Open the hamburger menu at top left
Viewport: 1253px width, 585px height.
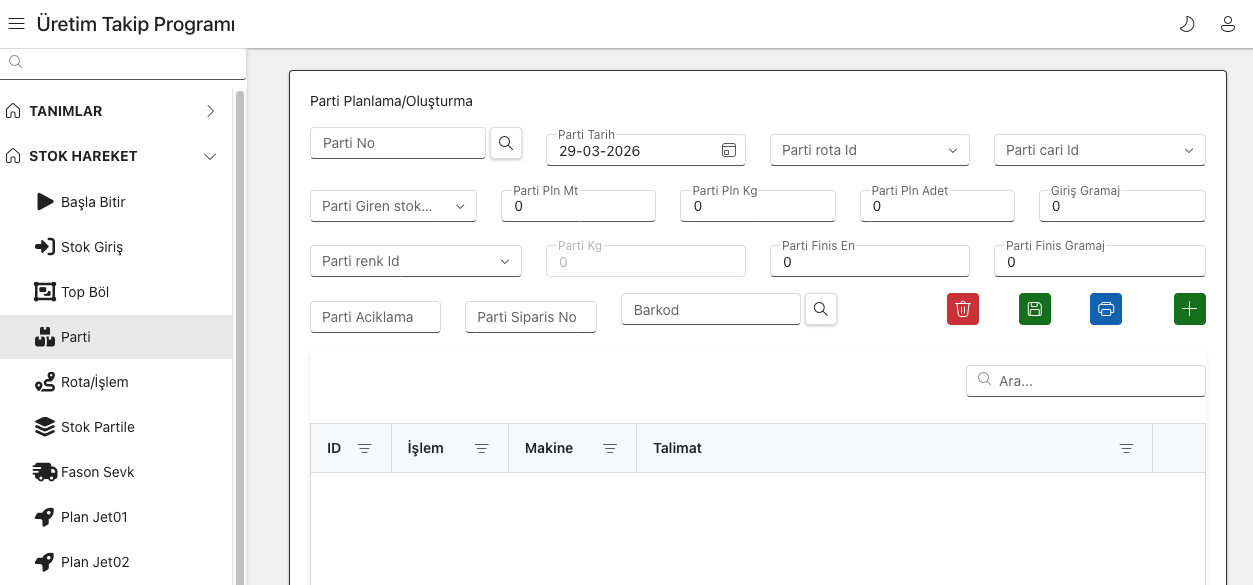[16, 23]
